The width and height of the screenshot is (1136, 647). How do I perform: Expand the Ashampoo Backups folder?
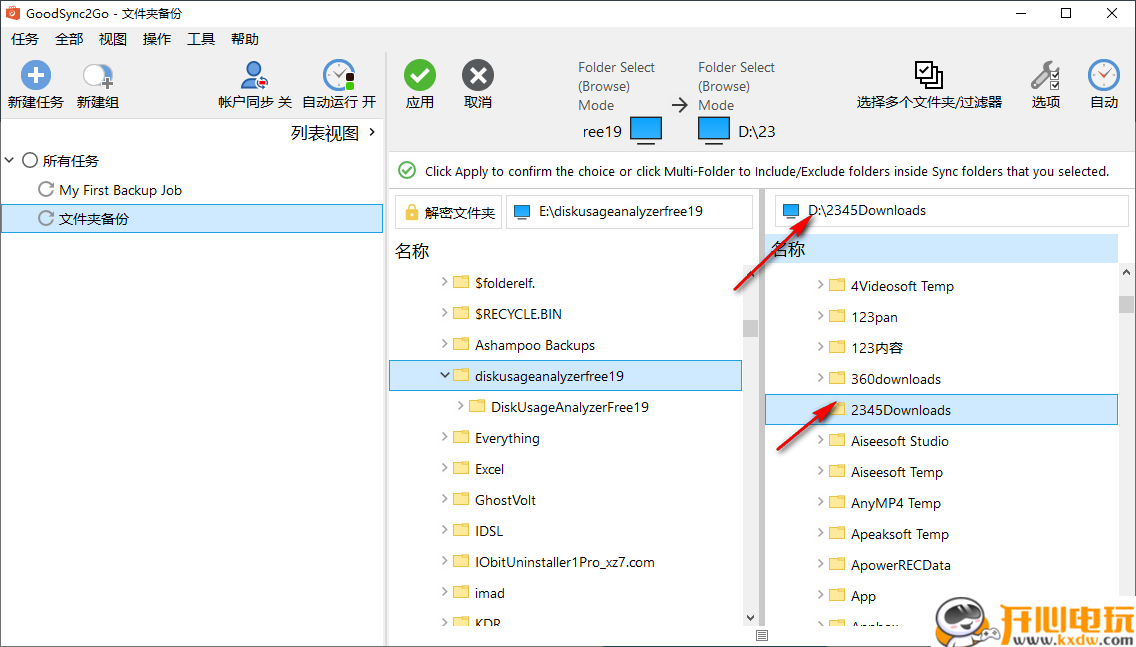tap(445, 345)
